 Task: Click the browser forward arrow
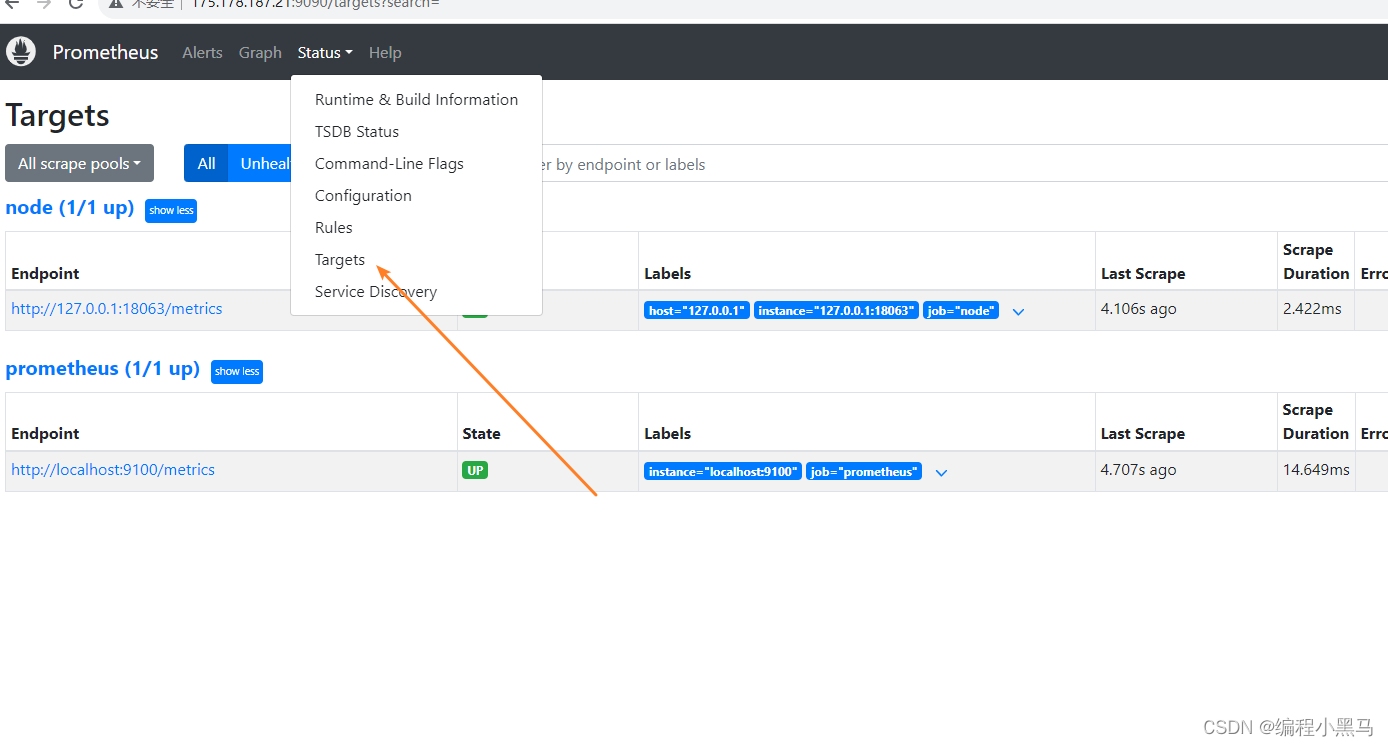(43, 4)
